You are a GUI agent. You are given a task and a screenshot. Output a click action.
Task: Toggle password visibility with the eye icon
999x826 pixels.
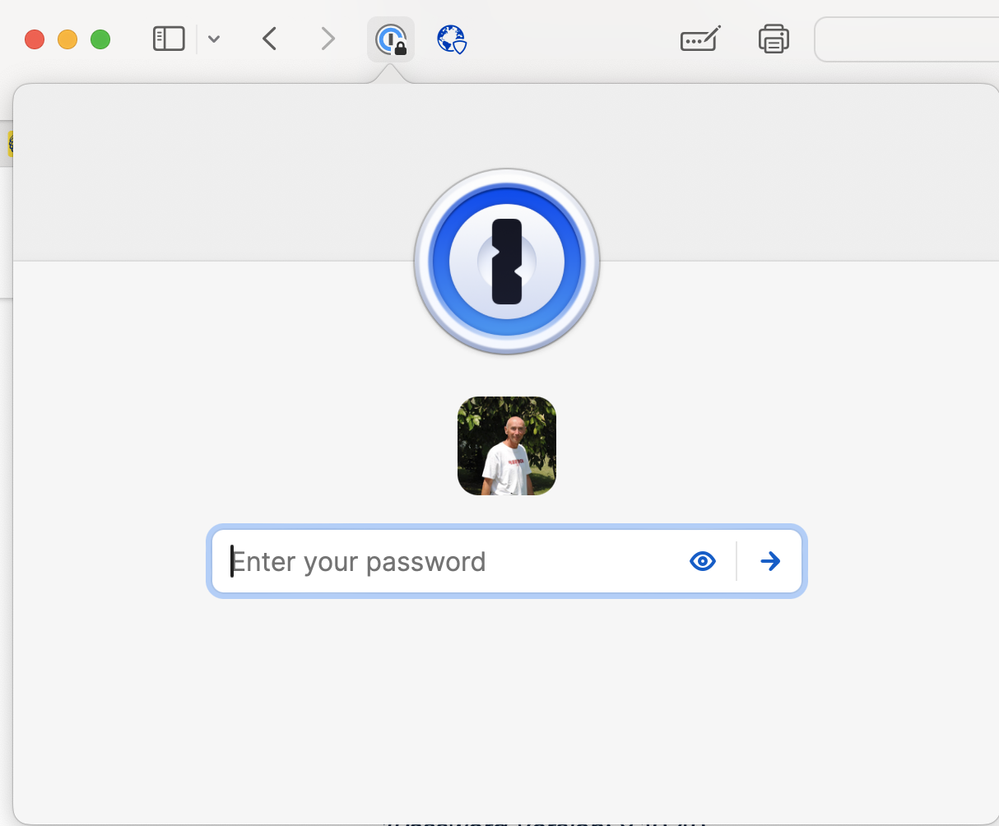point(703,562)
